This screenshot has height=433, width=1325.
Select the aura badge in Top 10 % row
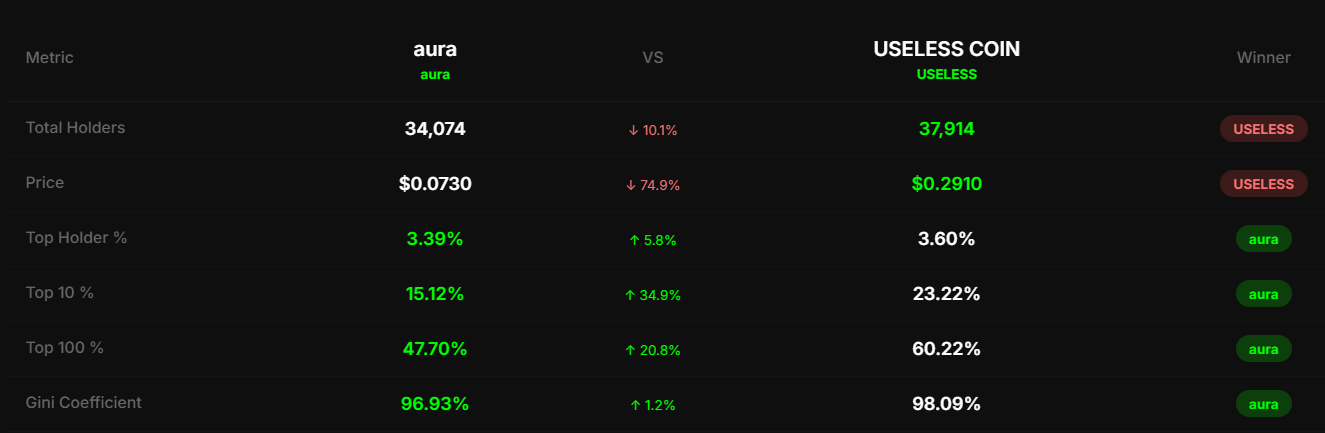click(1263, 294)
